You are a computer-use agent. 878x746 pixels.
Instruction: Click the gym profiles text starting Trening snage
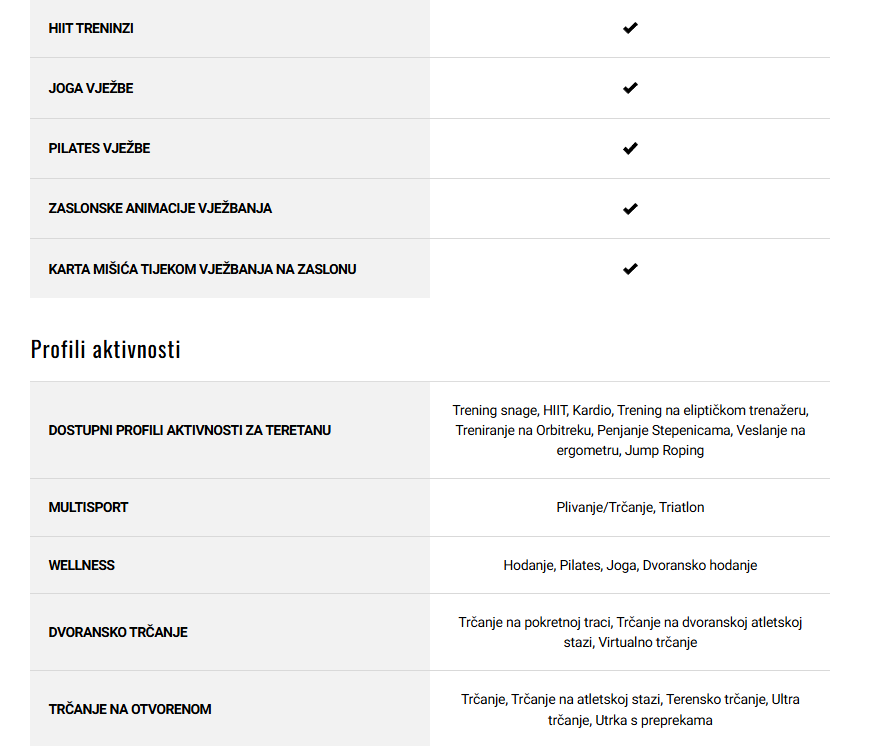click(630, 430)
